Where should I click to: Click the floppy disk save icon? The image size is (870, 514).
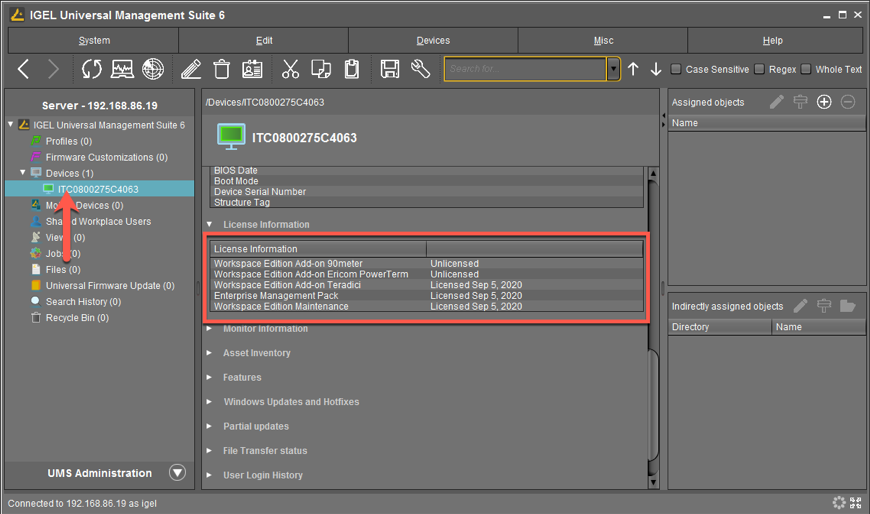coord(390,69)
